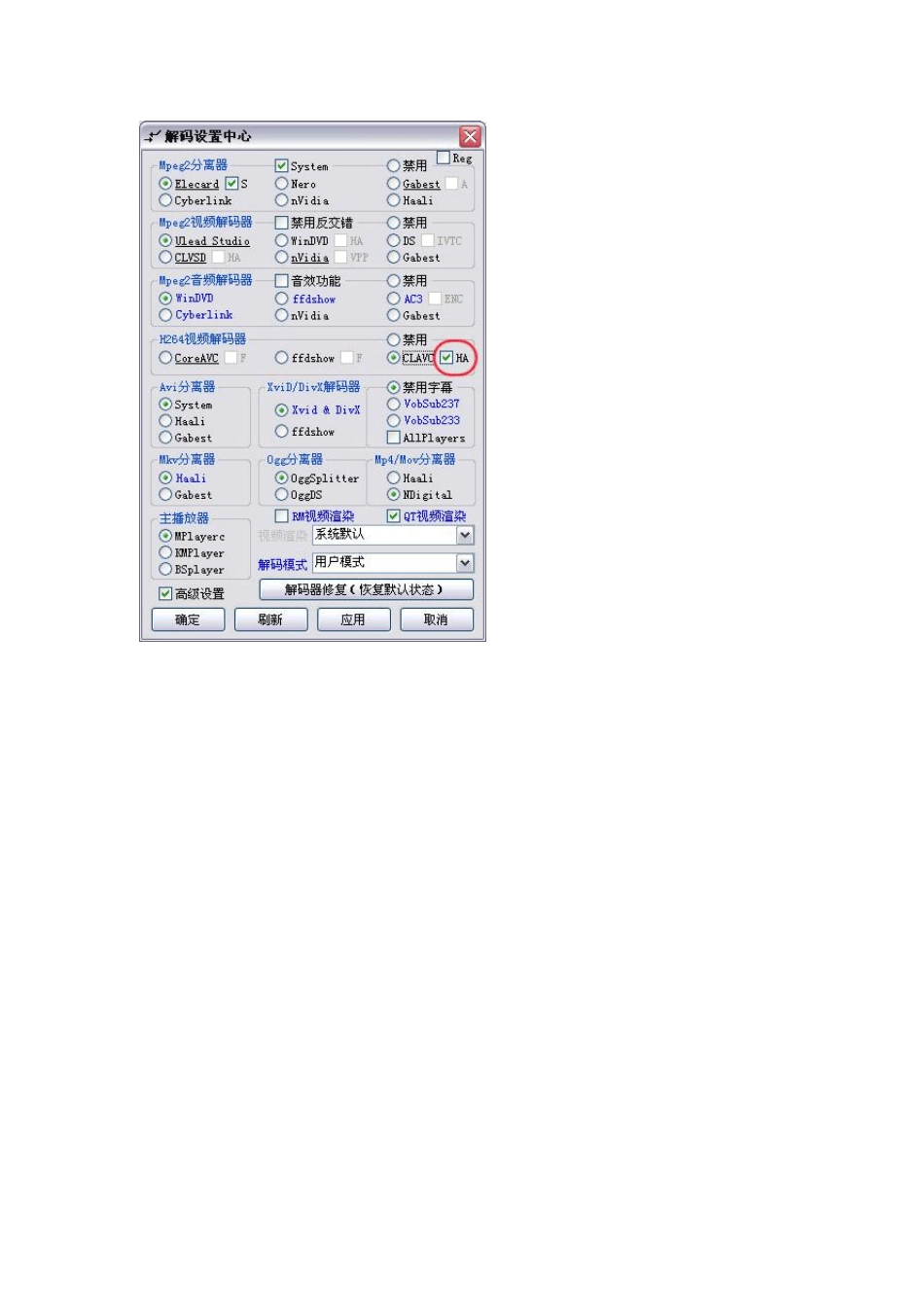The image size is (924, 1307).
Task: Select 禁用 in H264视频解码器 group
Action: pos(393,339)
